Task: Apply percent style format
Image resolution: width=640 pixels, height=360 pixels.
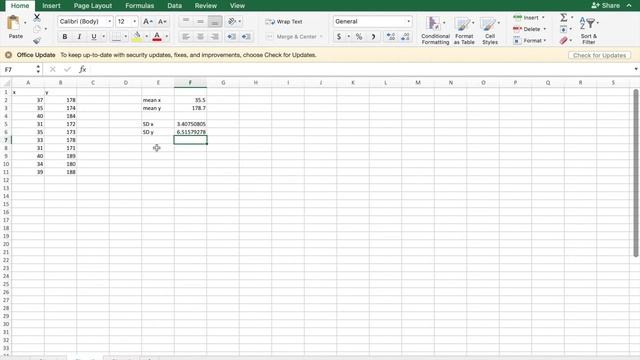Action: click(x=359, y=37)
